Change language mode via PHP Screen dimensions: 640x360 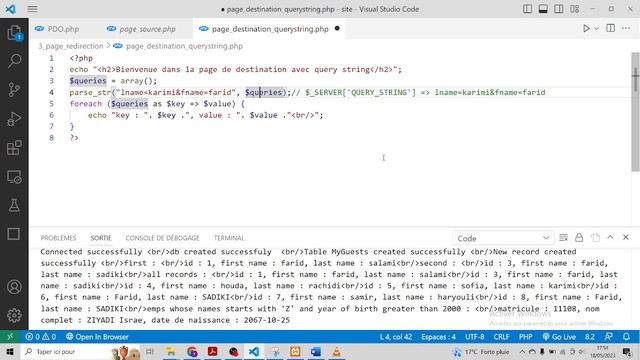(526, 337)
